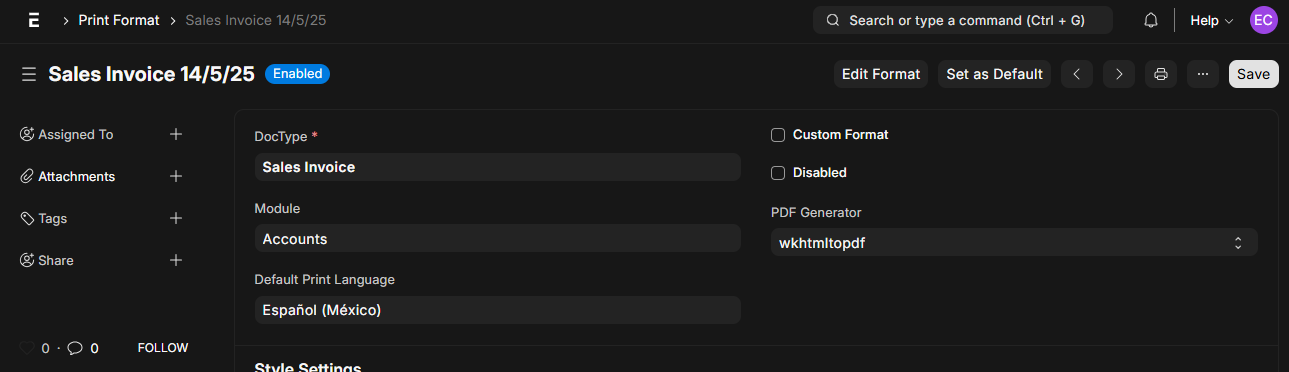Click the print icon button
This screenshot has width=1289, height=372.
click(1161, 74)
